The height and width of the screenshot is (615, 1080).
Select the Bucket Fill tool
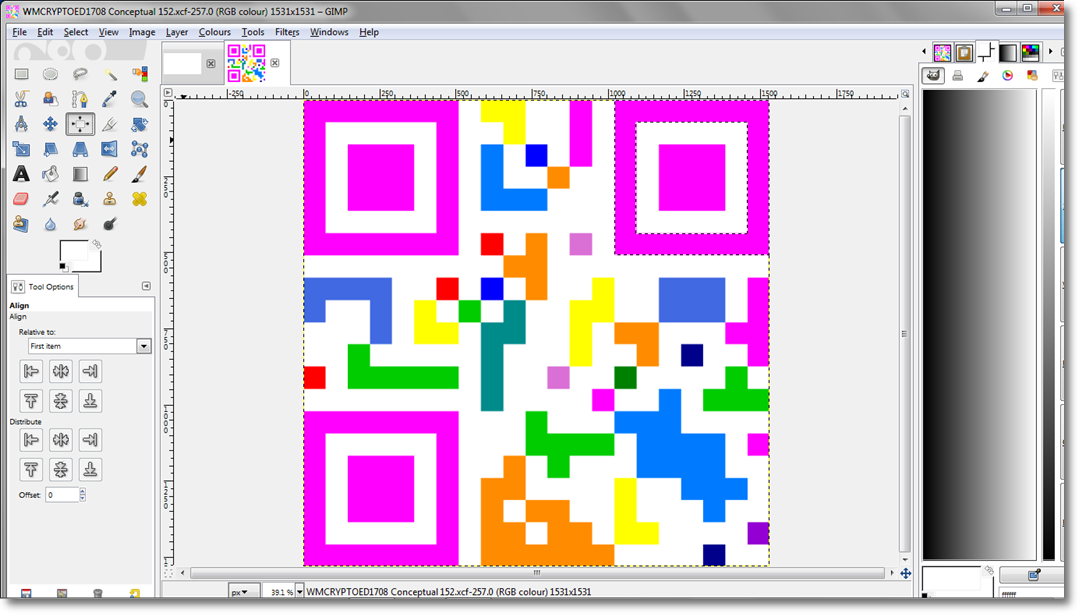(50, 174)
